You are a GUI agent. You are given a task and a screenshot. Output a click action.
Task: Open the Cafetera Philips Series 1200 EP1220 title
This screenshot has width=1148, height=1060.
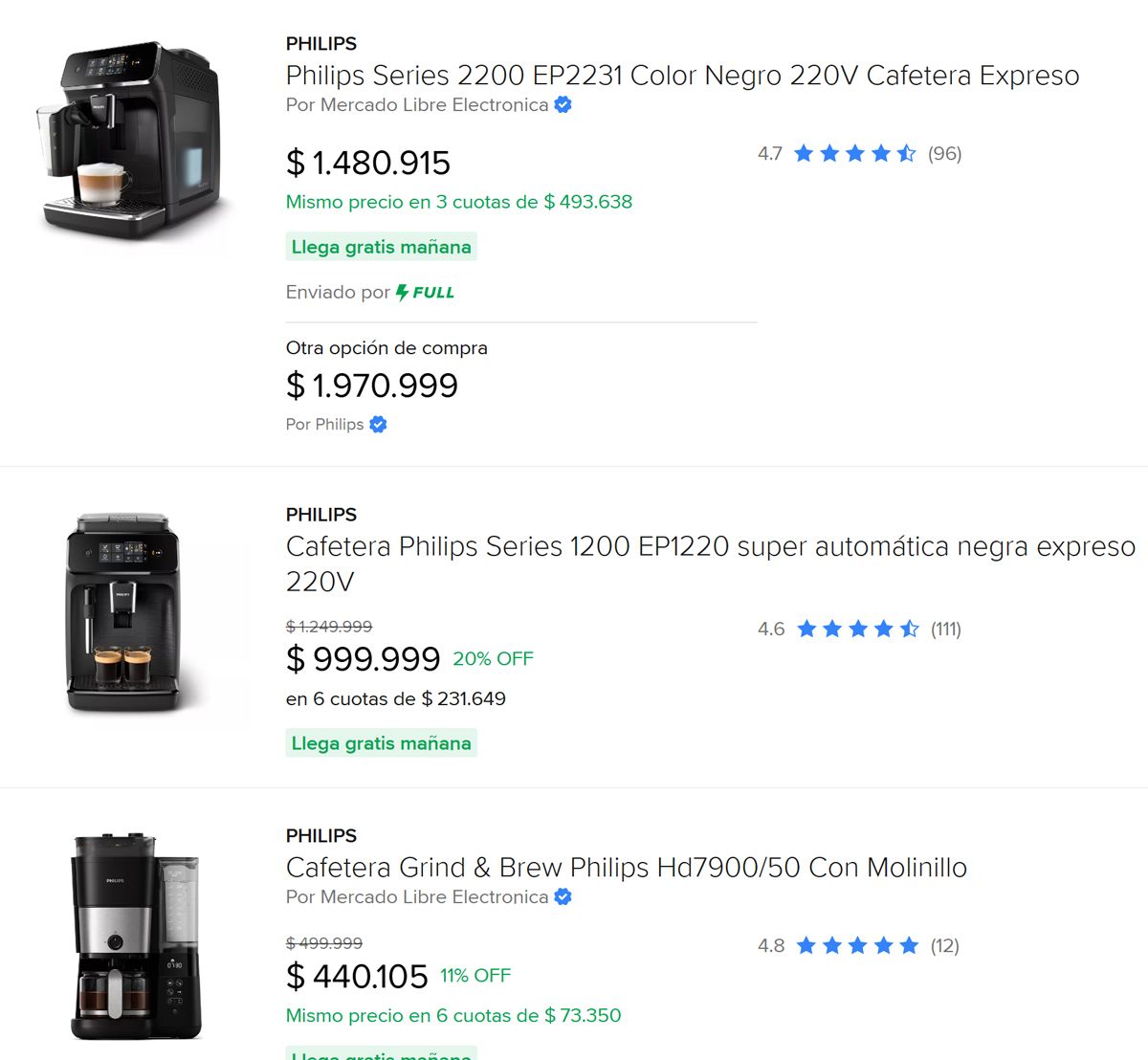(710, 547)
